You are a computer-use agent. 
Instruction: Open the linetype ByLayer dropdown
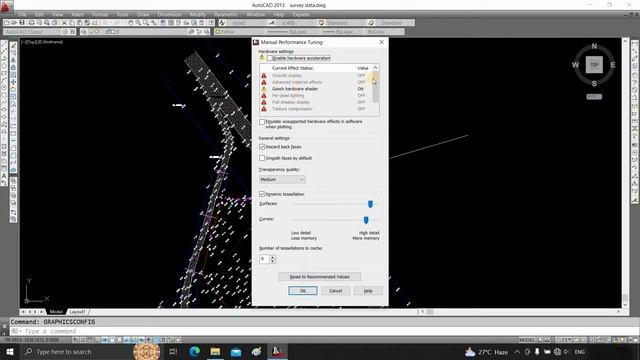(292, 31)
